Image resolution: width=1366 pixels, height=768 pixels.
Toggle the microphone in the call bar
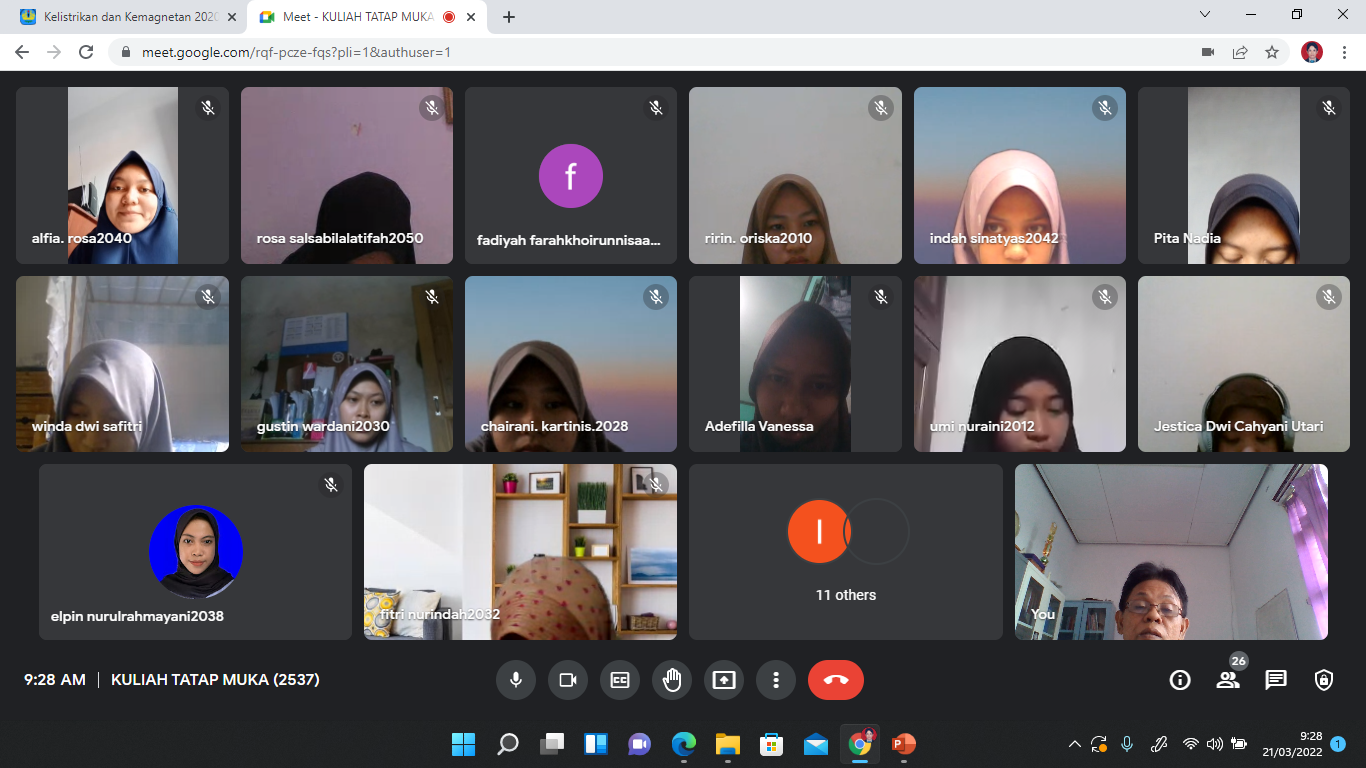point(516,680)
